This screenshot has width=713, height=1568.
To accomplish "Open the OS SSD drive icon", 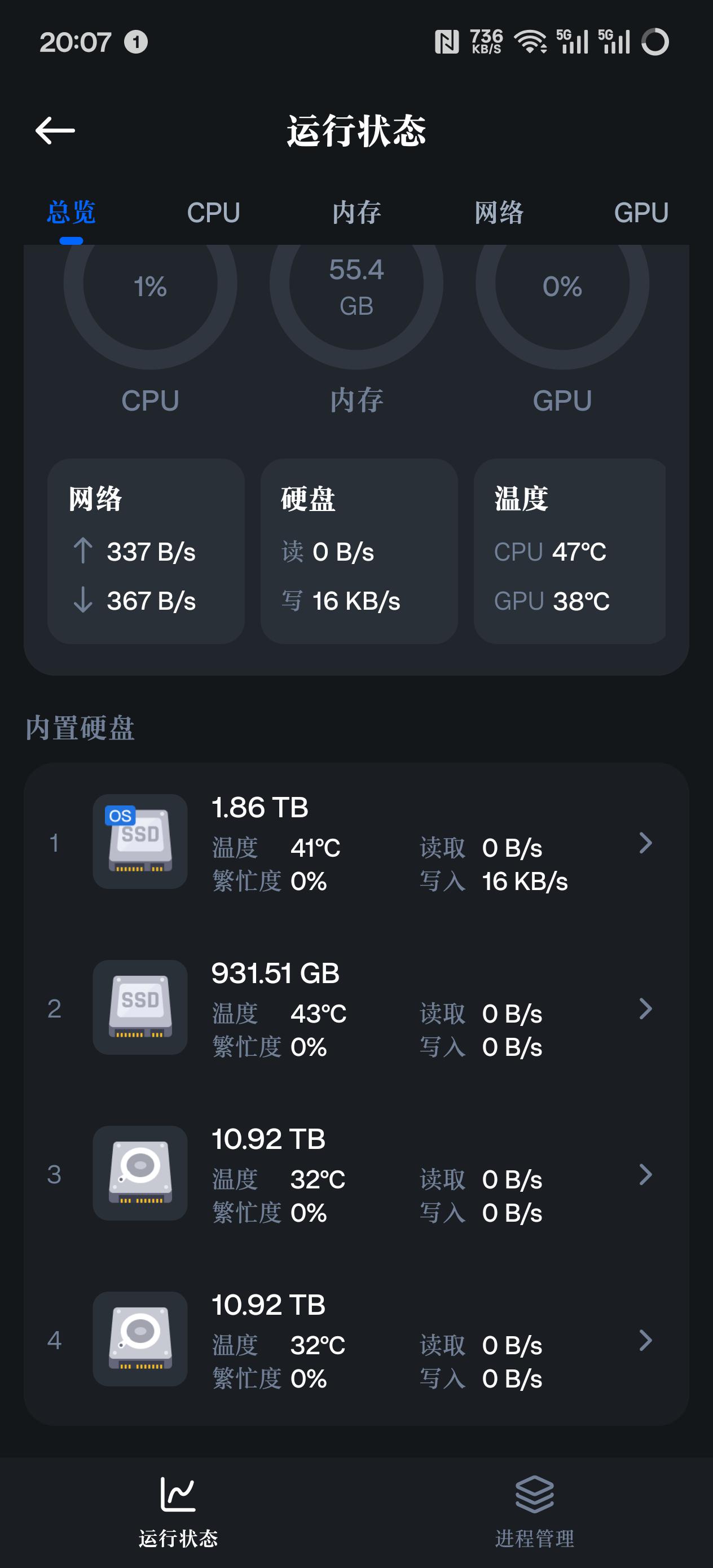I will (x=140, y=841).
